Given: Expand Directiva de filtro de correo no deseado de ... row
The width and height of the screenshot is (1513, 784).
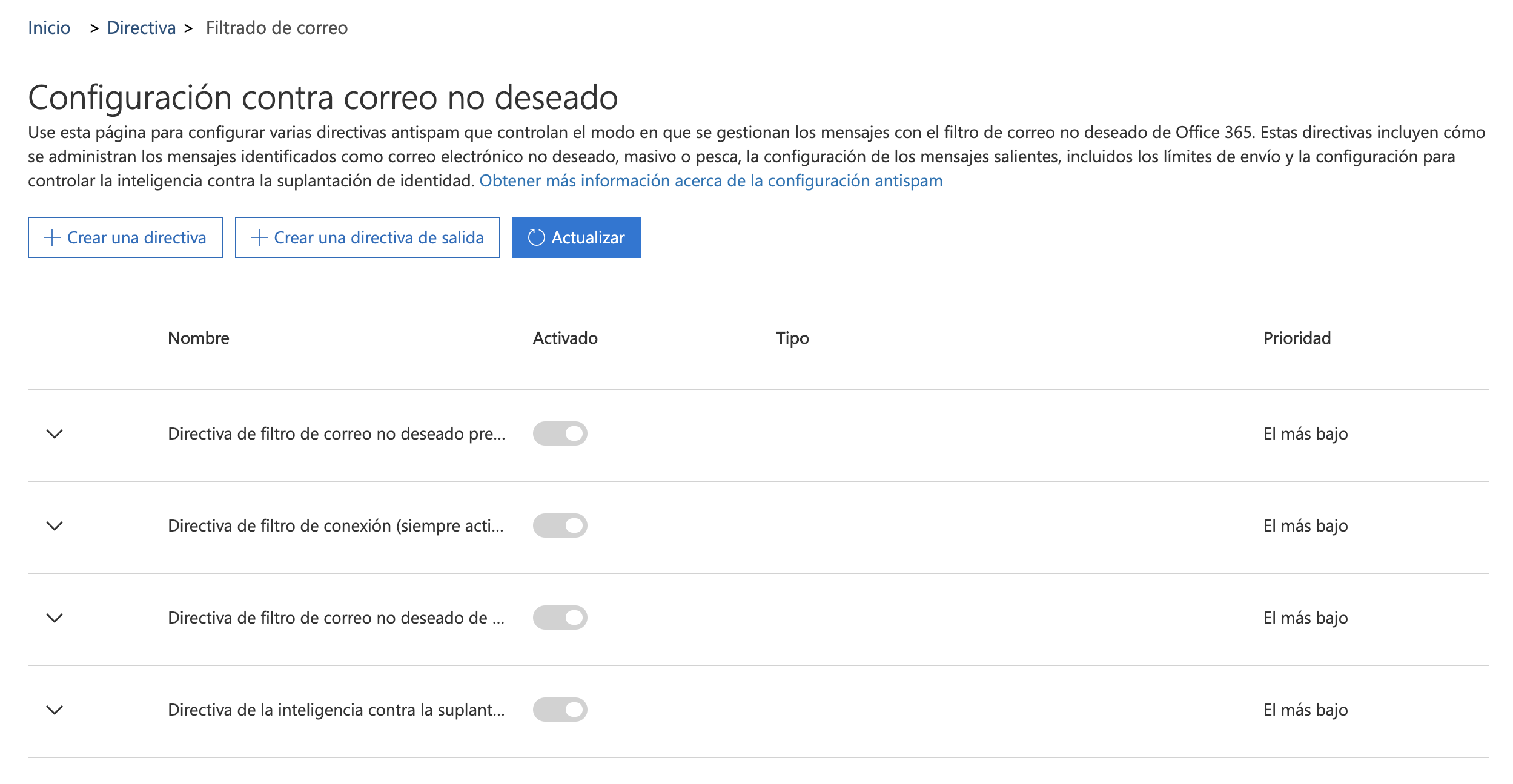Looking at the screenshot, I should click(55, 618).
